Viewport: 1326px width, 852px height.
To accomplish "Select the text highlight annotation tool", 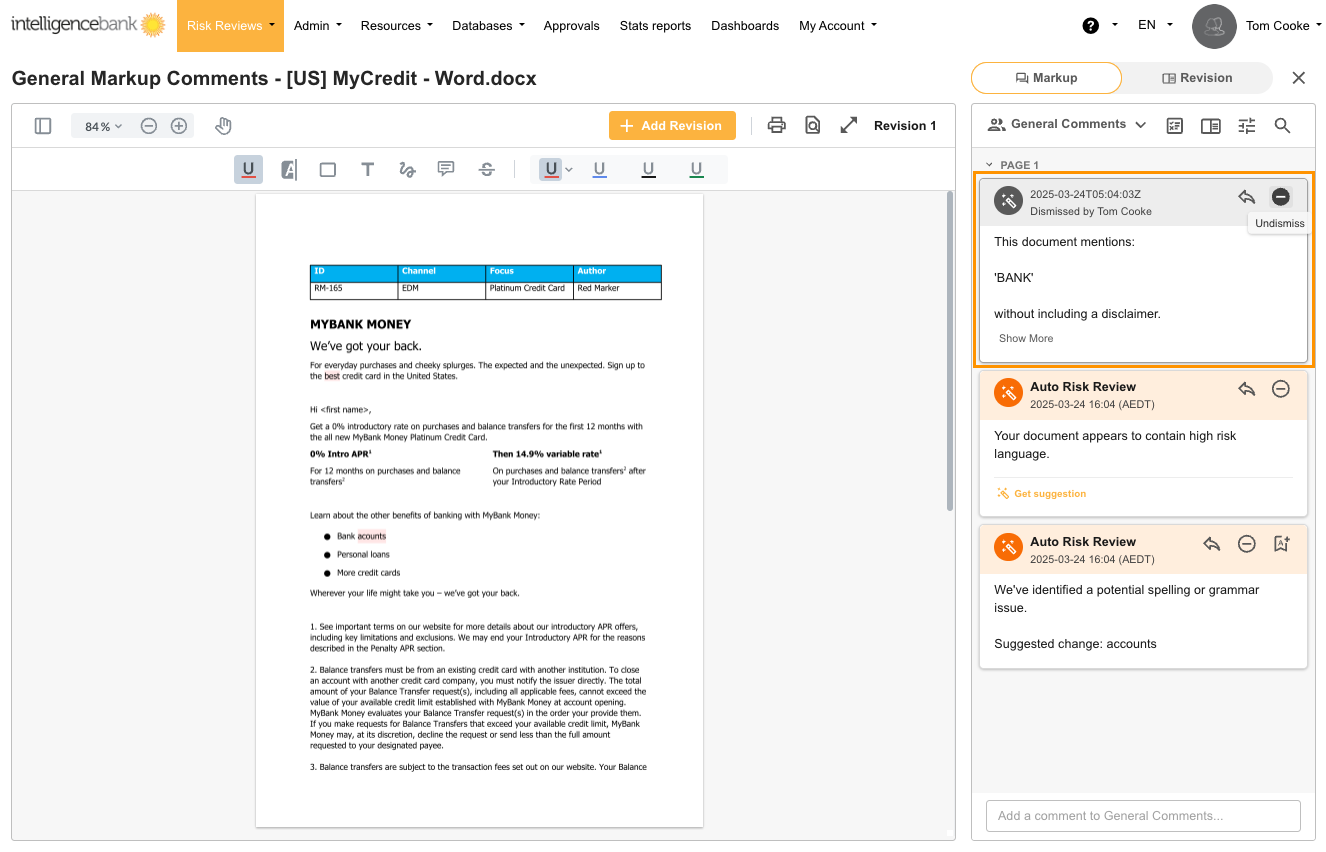I will tap(288, 169).
